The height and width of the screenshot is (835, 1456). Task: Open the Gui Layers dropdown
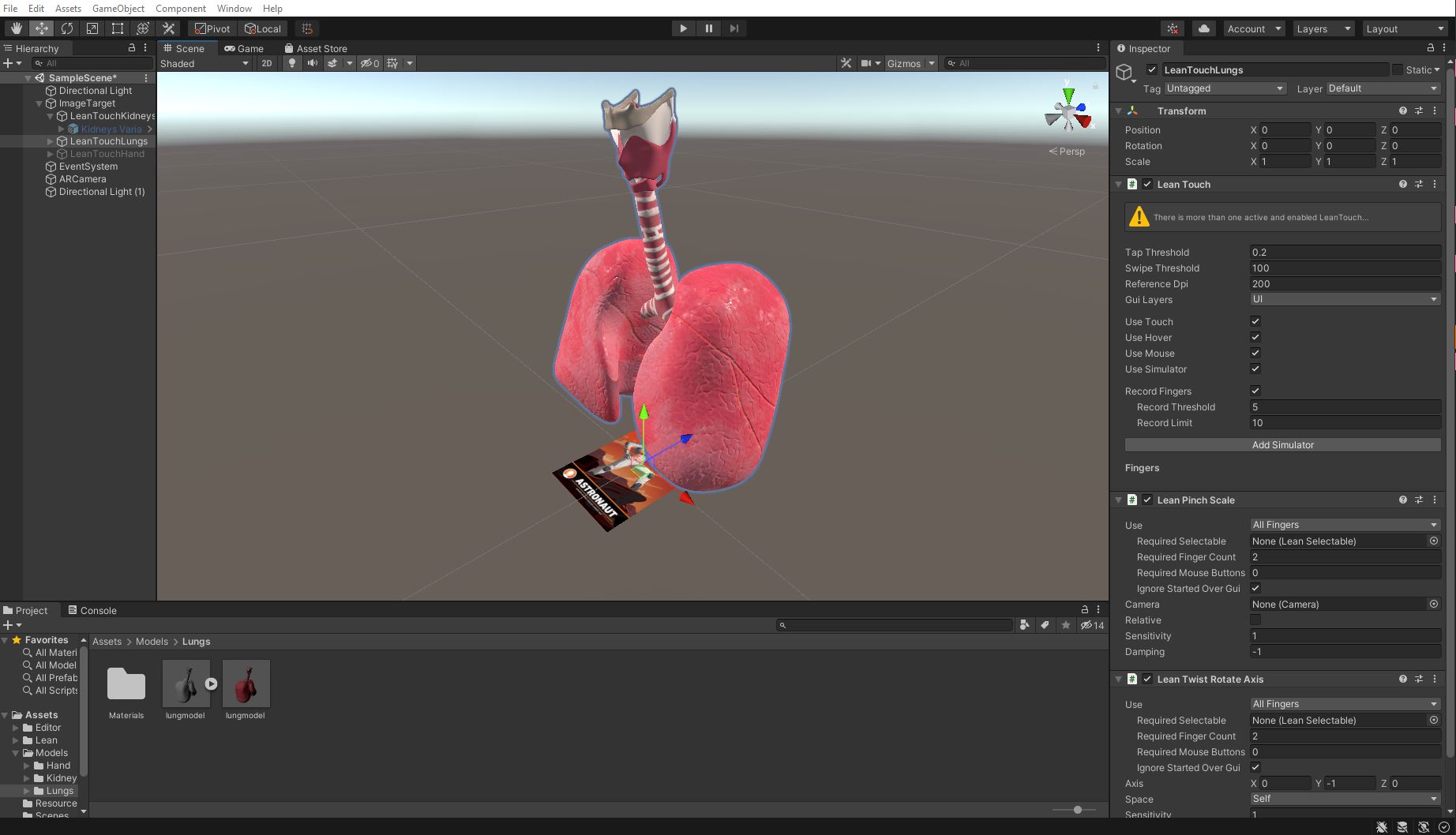point(1345,300)
